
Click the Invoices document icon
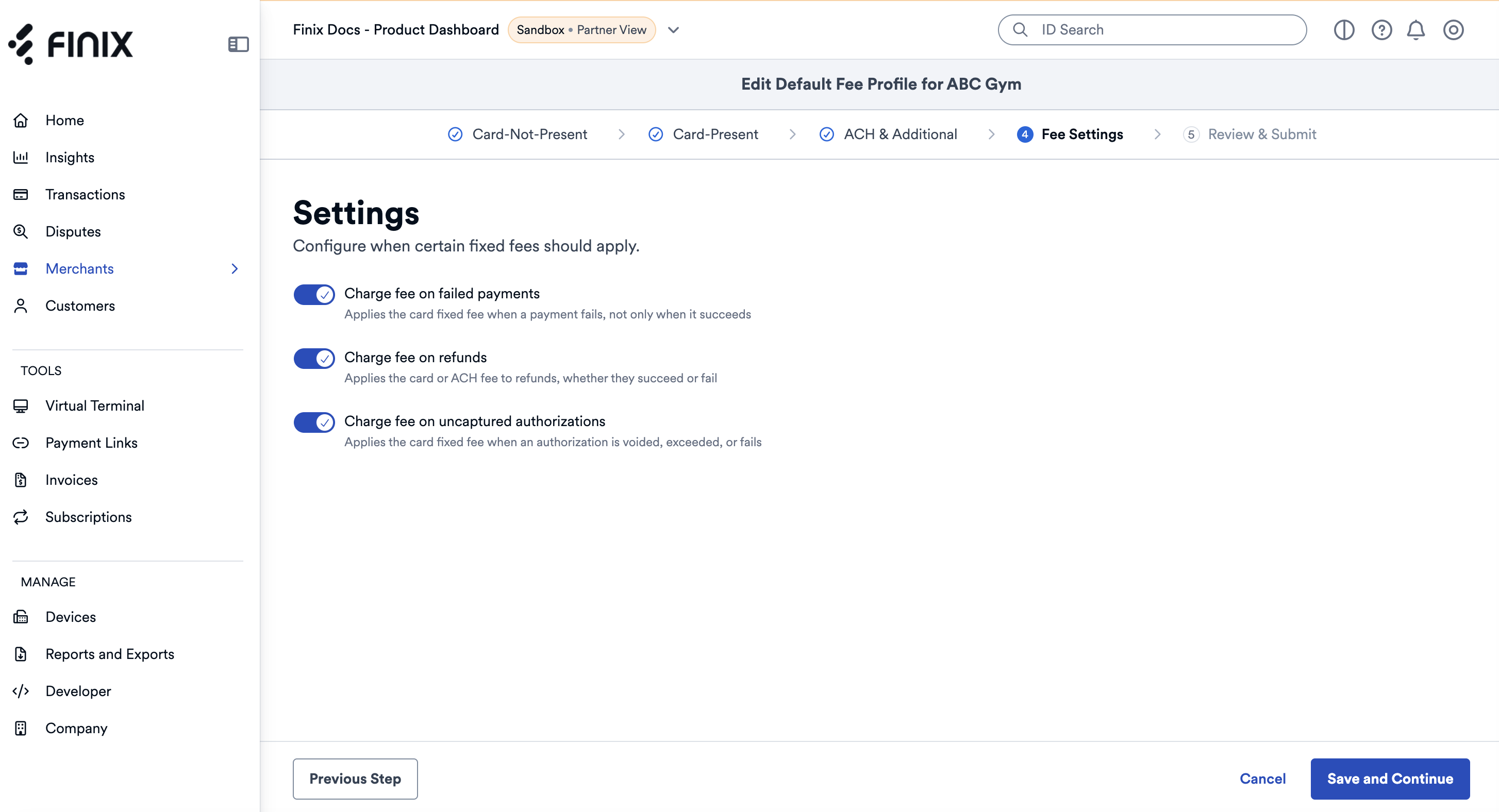click(21, 481)
